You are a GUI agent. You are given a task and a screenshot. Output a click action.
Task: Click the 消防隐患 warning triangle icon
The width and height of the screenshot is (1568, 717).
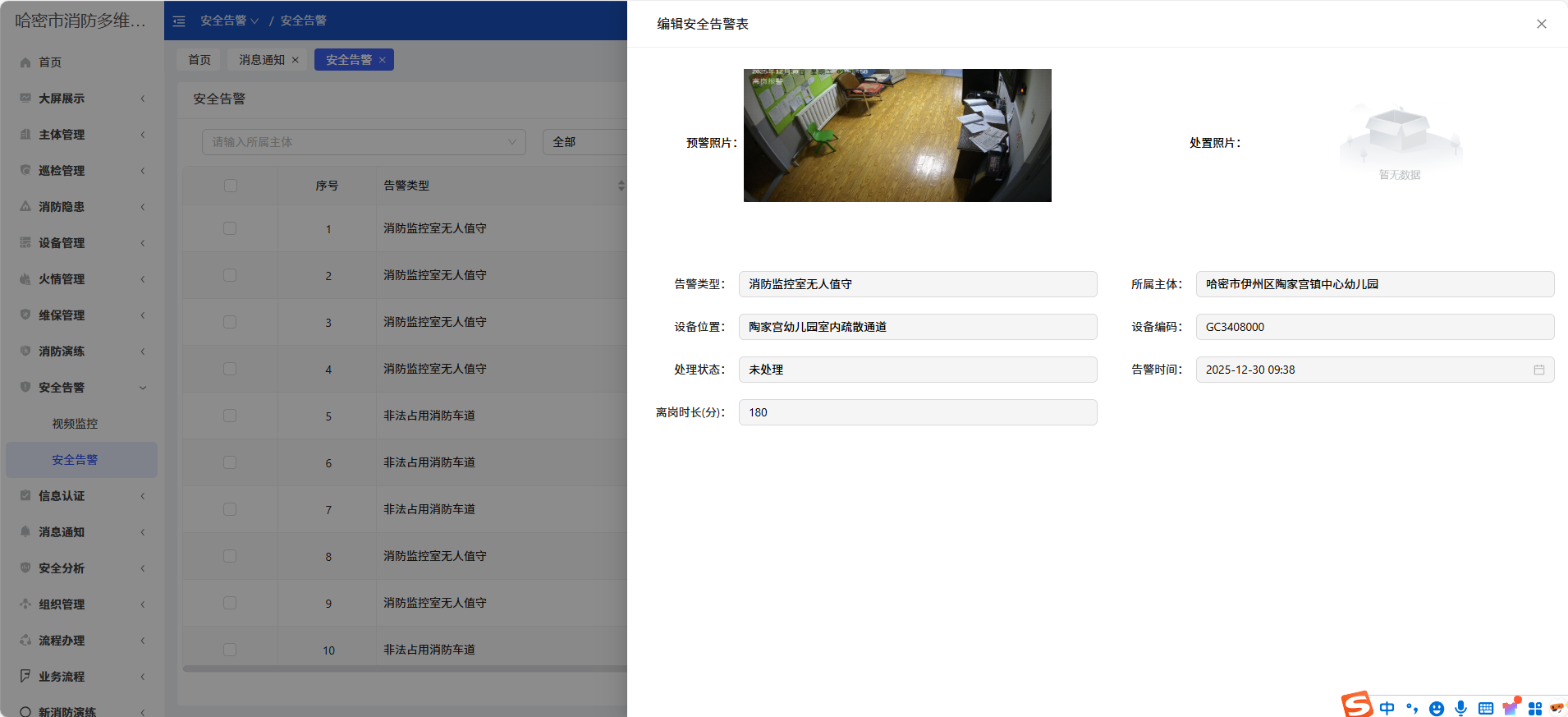click(x=25, y=207)
